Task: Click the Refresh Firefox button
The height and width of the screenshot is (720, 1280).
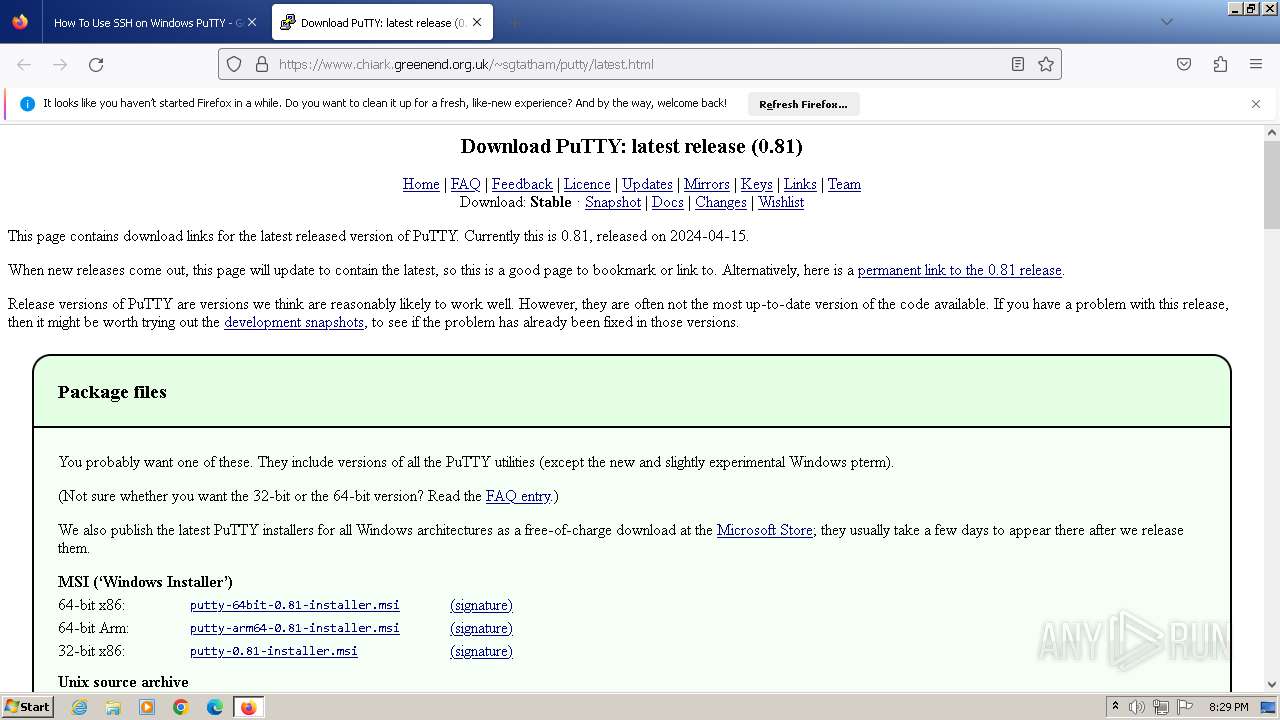Action: [x=803, y=104]
